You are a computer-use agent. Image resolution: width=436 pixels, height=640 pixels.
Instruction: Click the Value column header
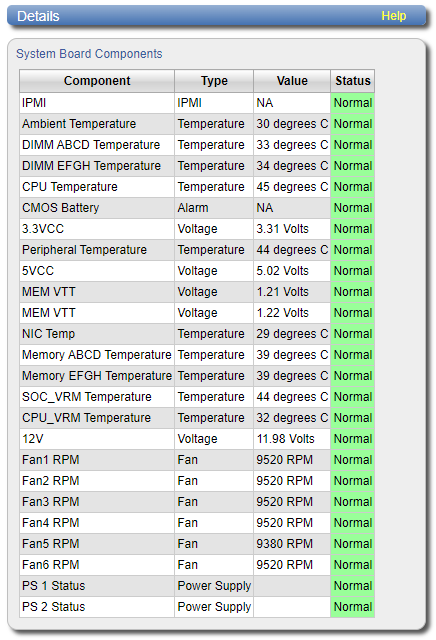292,81
